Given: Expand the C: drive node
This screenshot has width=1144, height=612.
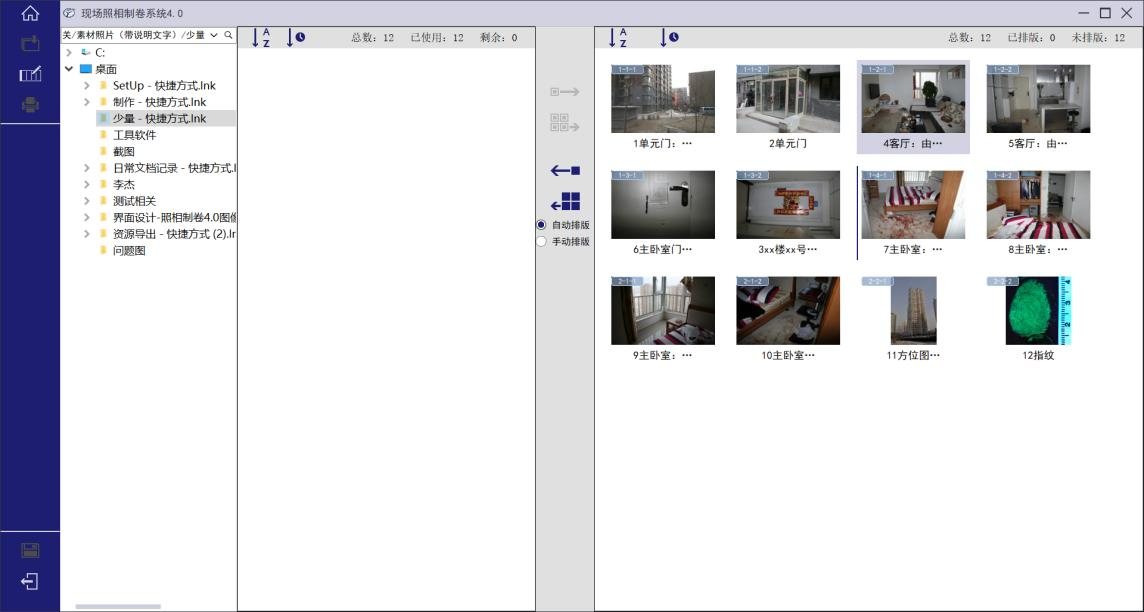Looking at the screenshot, I should [69, 53].
